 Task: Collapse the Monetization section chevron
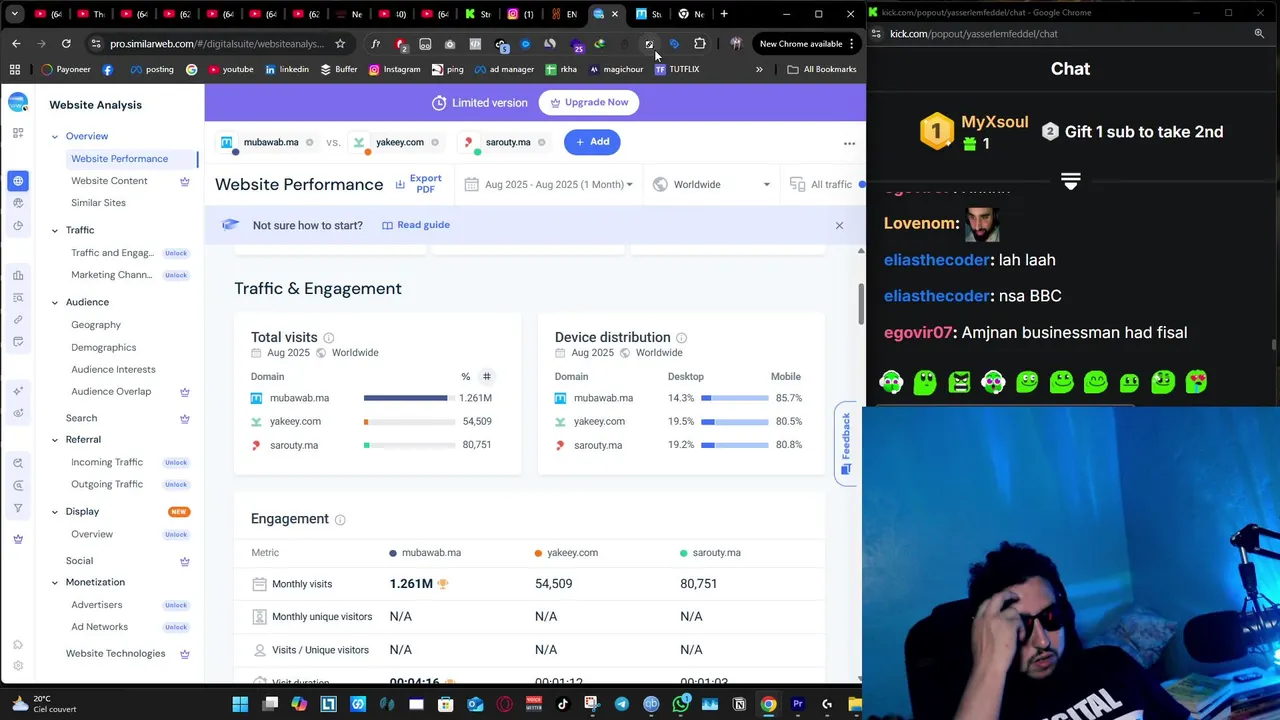[x=55, y=583]
